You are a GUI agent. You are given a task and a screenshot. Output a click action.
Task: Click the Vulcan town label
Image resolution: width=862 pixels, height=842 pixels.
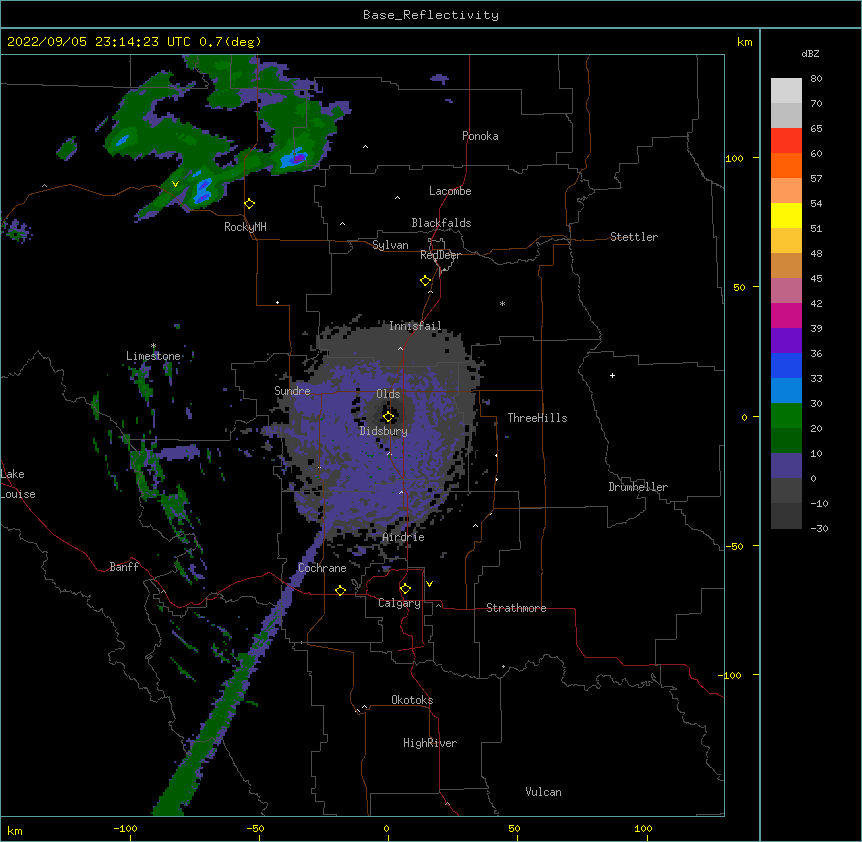pos(543,792)
